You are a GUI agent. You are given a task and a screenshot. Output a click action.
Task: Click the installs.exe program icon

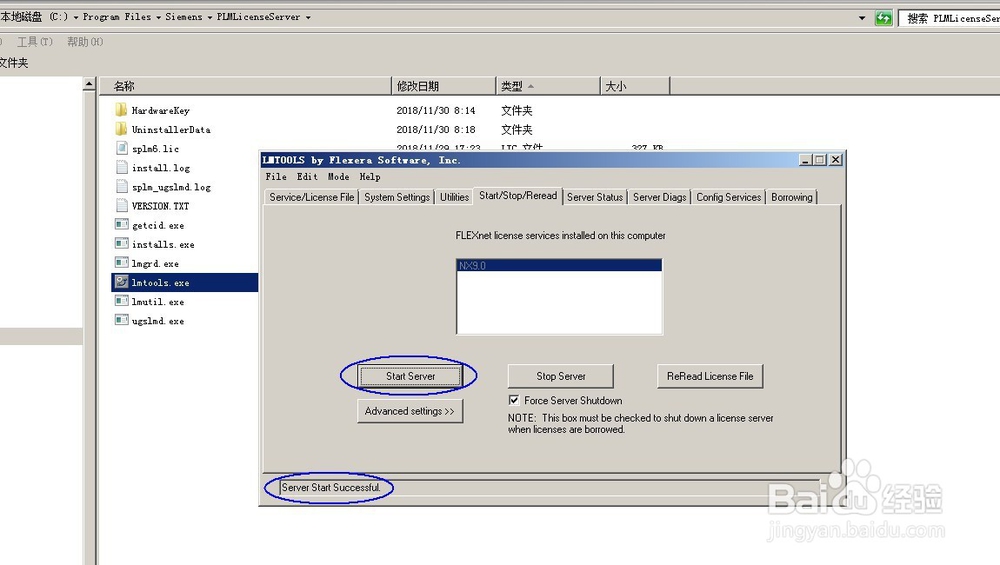[x=121, y=244]
